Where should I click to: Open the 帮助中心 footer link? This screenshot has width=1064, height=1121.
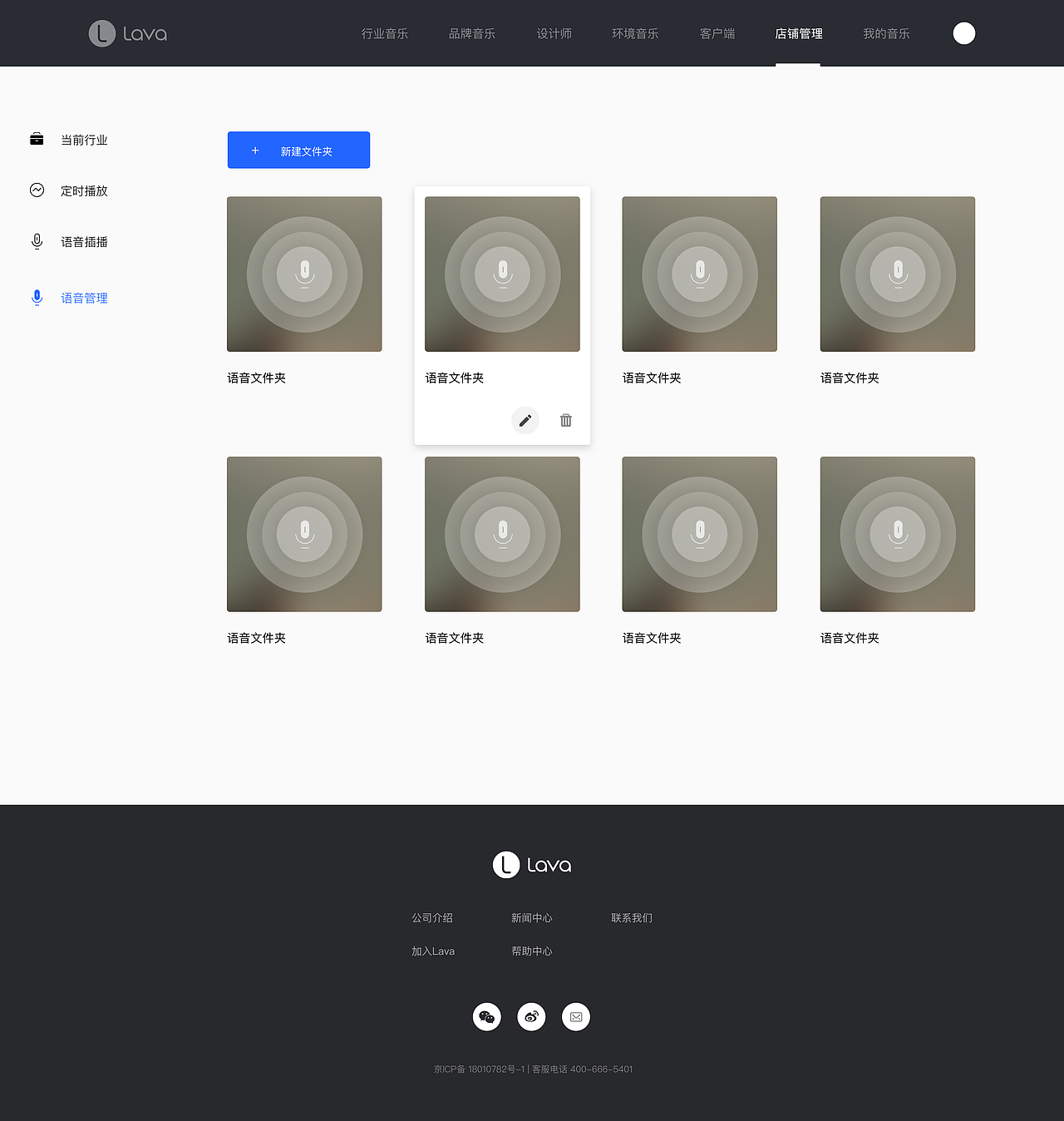click(x=532, y=951)
